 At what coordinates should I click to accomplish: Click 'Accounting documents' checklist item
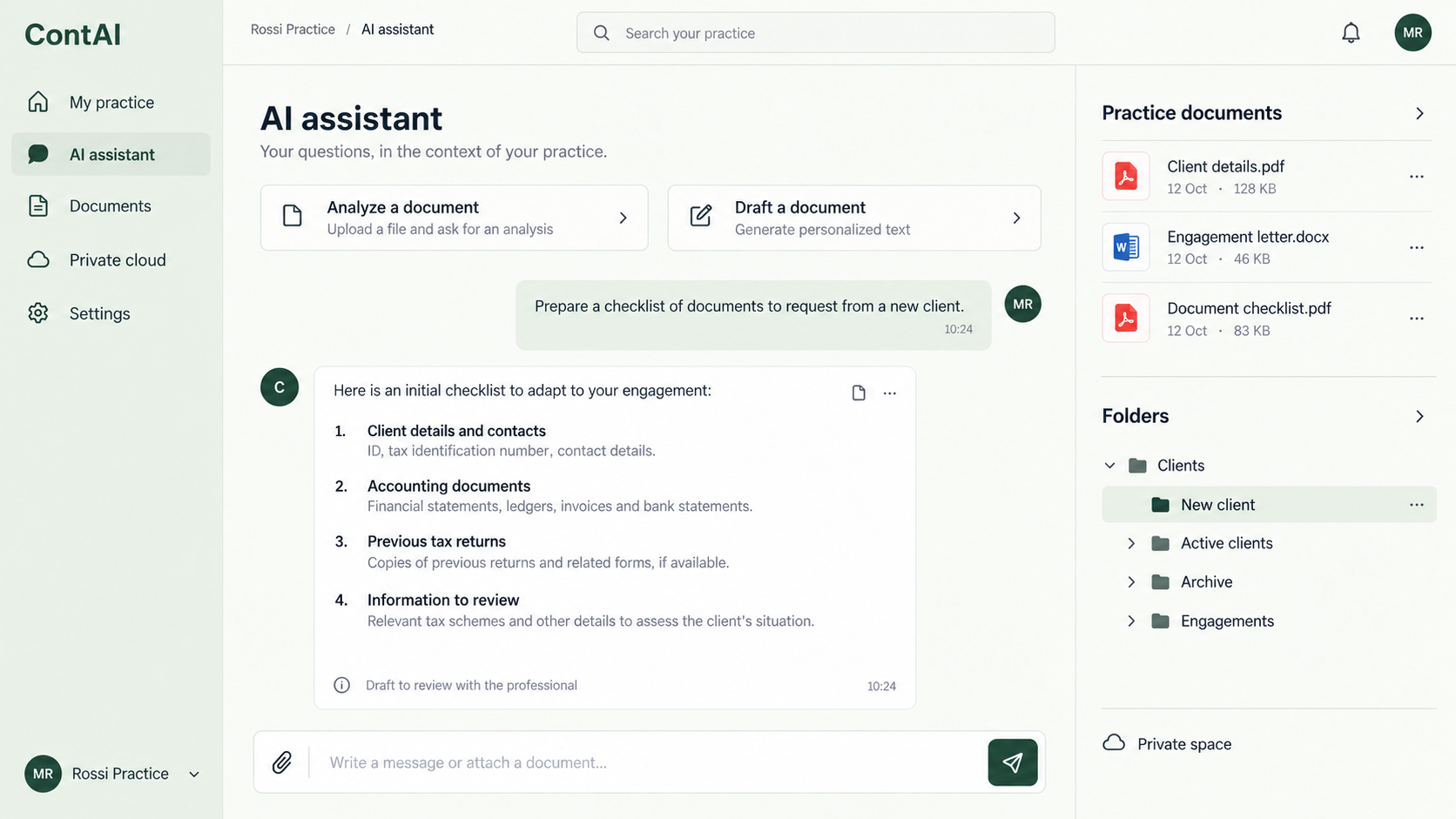click(x=448, y=486)
